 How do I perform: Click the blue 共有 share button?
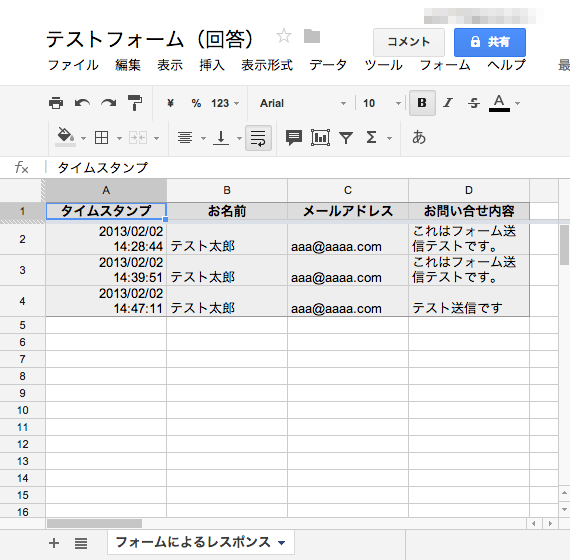pos(490,42)
